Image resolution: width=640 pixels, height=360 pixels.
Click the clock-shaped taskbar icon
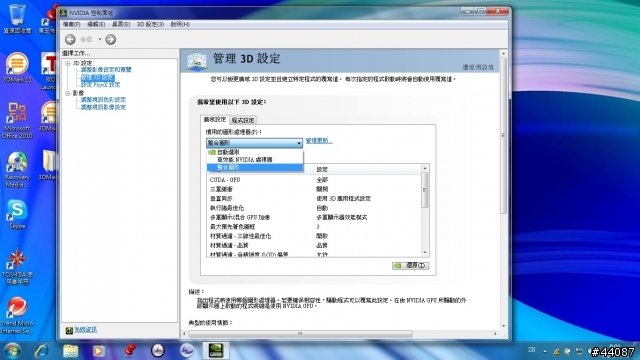point(158,351)
